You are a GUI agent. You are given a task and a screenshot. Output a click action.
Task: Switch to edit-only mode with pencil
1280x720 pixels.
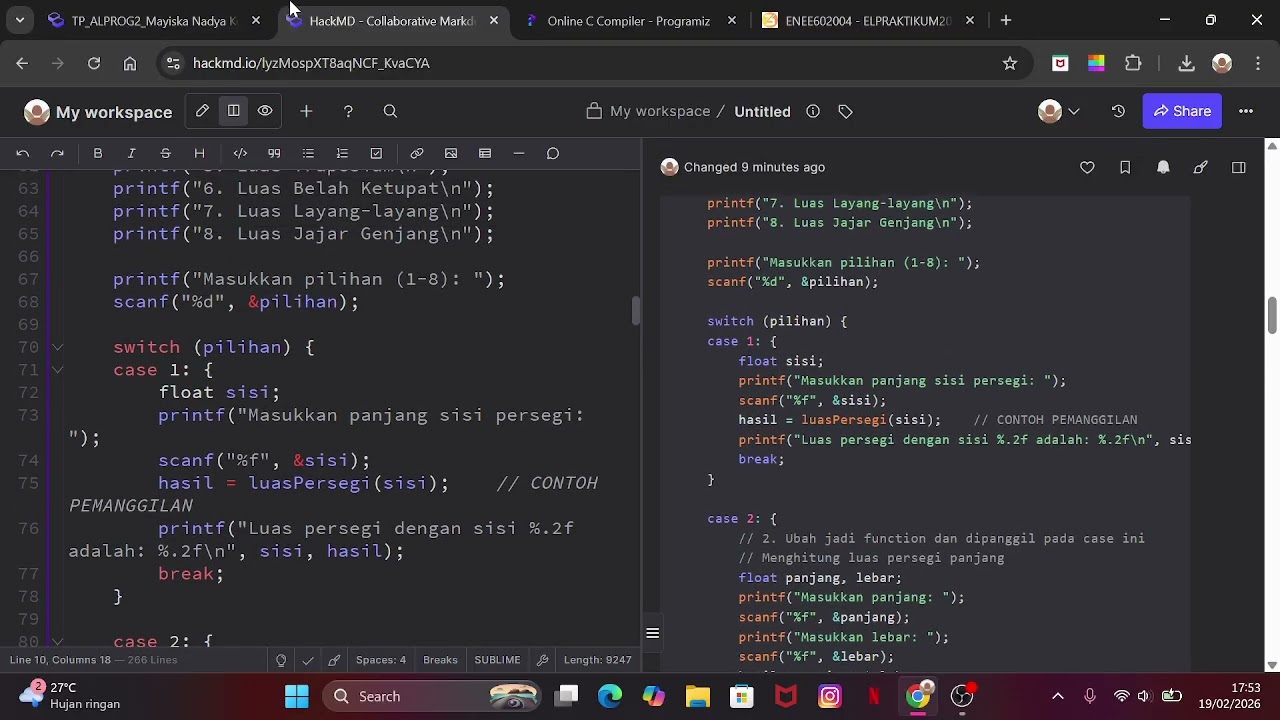point(202,111)
